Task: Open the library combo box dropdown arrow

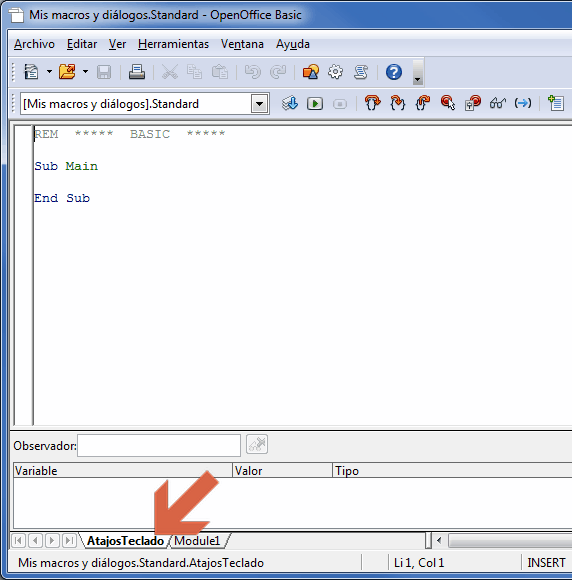Action: point(260,104)
